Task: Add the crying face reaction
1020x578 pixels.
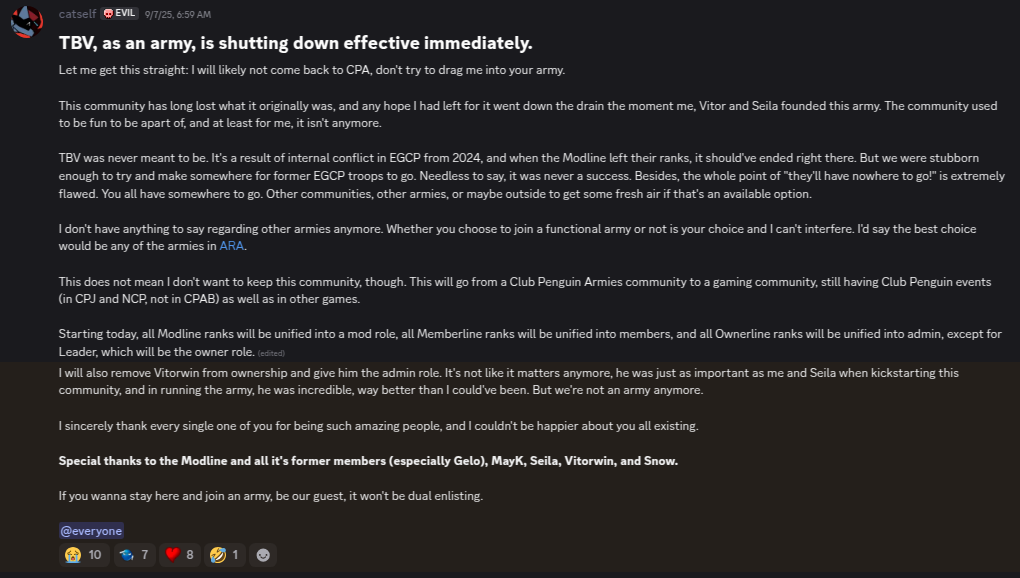Action: [83, 555]
